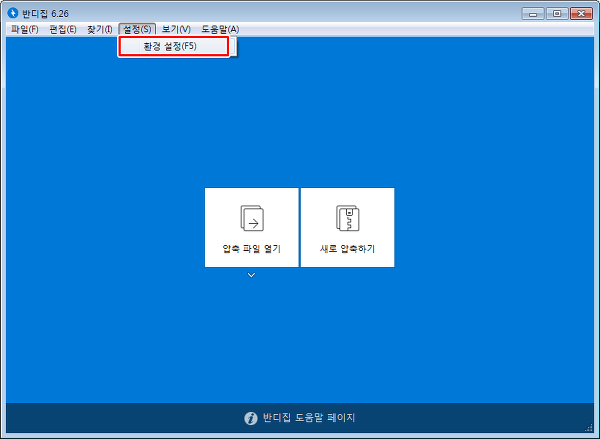The height and width of the screenshot is (439, 600).
Task: Open 반디집 도움말 페이지 link
Action: click(x=309, y=417)
